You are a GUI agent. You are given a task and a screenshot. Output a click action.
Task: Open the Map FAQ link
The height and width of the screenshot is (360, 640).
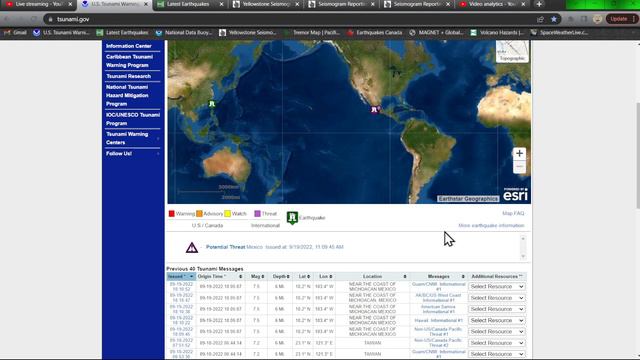[x=513, y=213]
